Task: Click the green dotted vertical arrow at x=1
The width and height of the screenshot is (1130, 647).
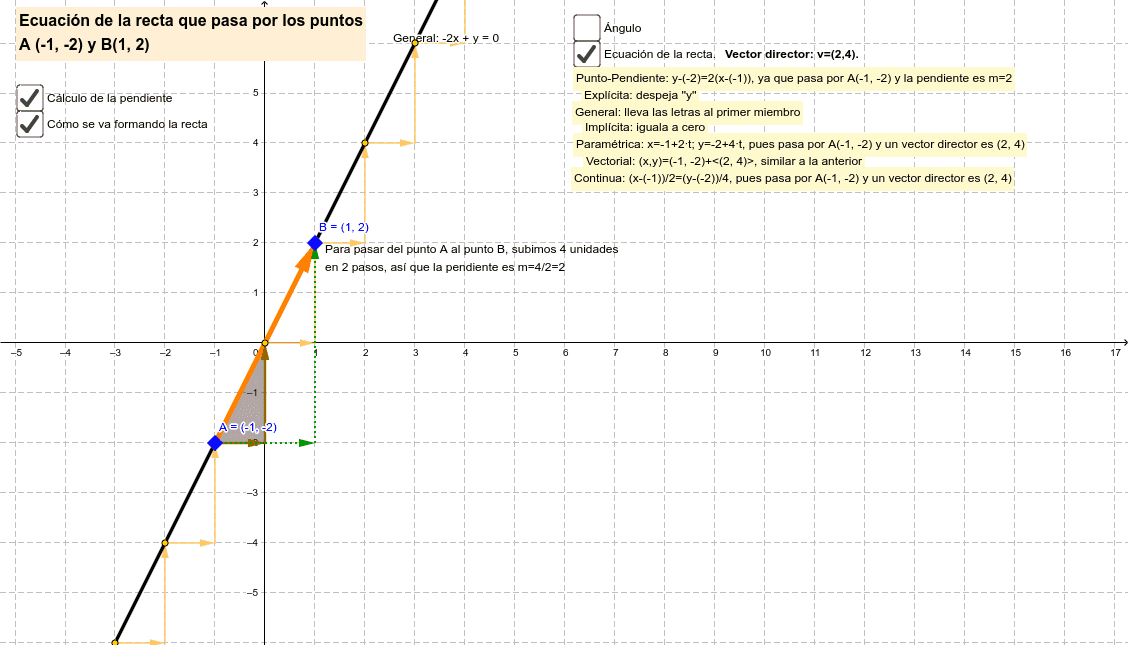Action: [x=315, y=346]
